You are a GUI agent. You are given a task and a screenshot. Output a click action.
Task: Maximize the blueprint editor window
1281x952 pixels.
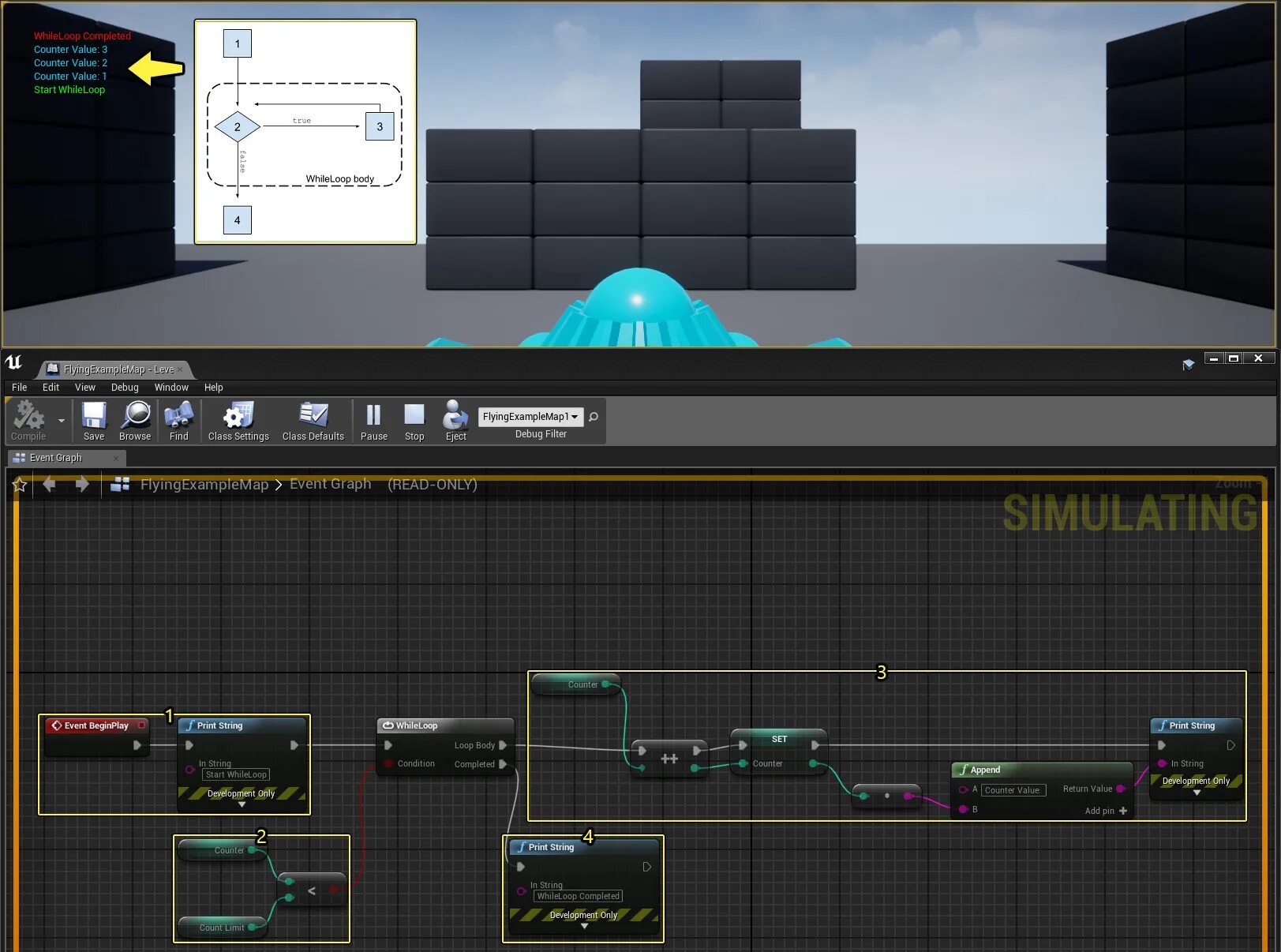(1234, 358)
